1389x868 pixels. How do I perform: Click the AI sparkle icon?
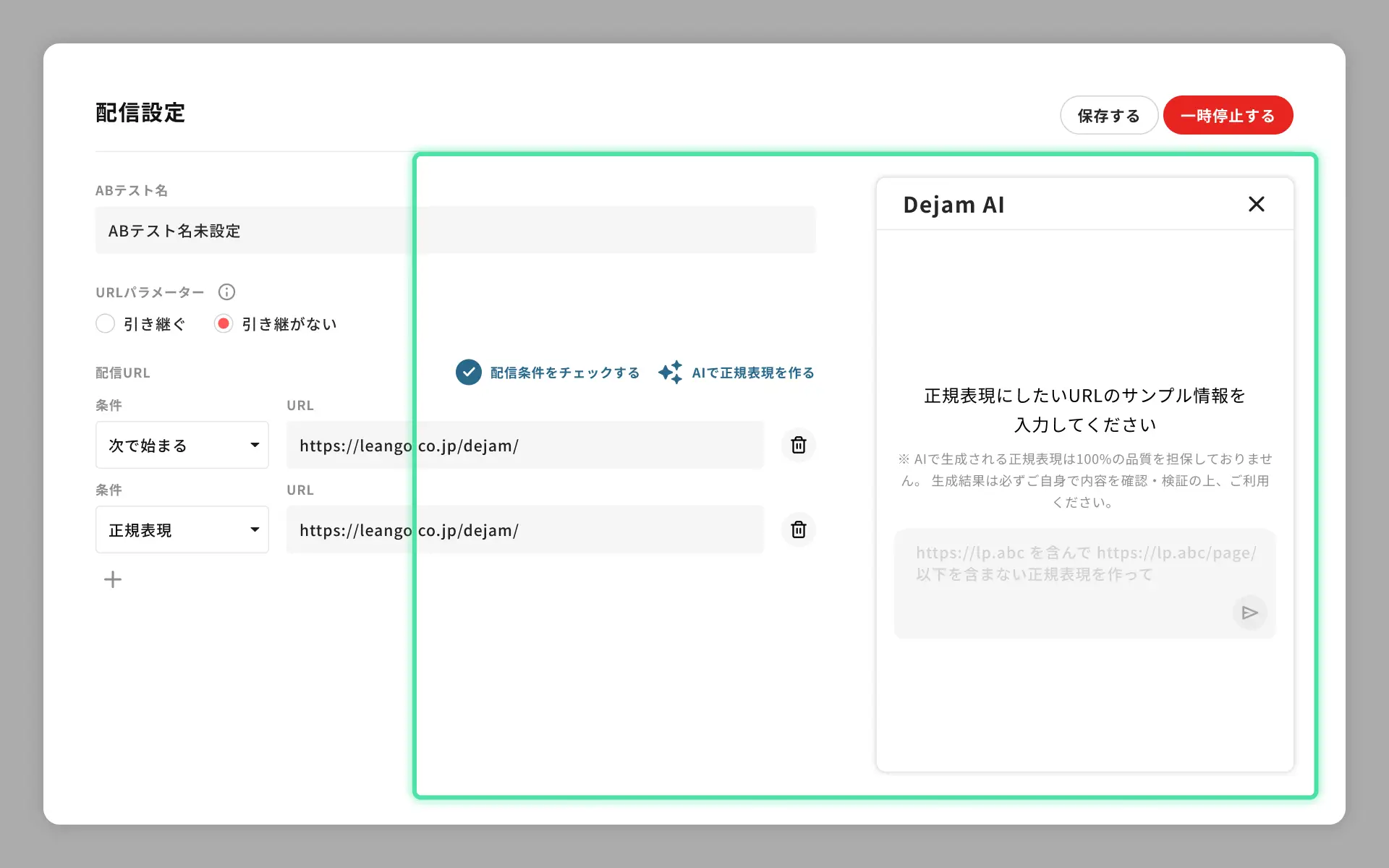[671, 373]
